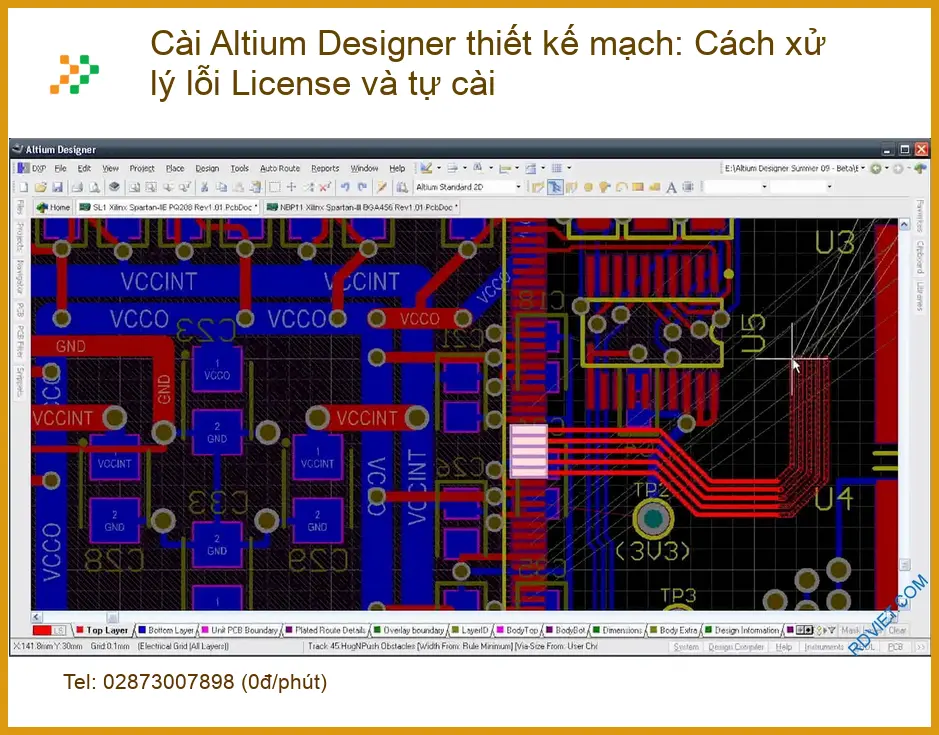Switch to the Home document tab
939x735 pixels.
54,208
